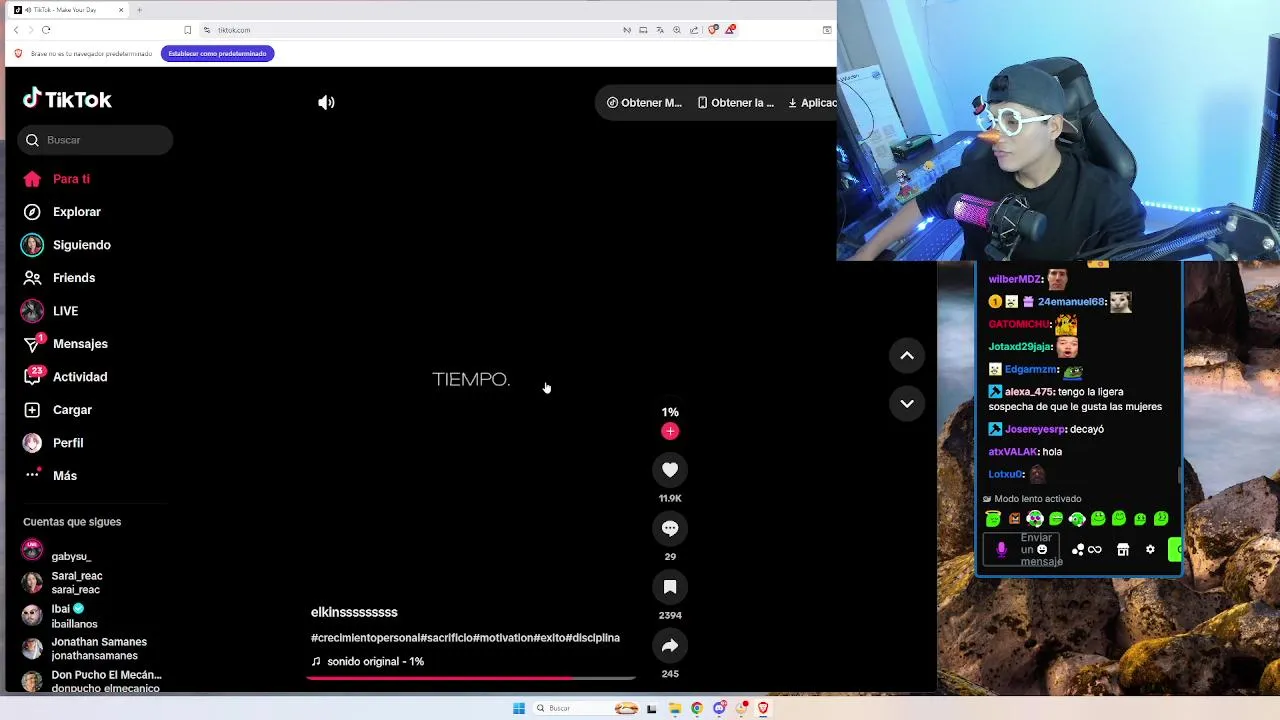Open Mensajes in the sidebar
The height and width of the screenshot is (720, 1280).
[x=65, y=344]
